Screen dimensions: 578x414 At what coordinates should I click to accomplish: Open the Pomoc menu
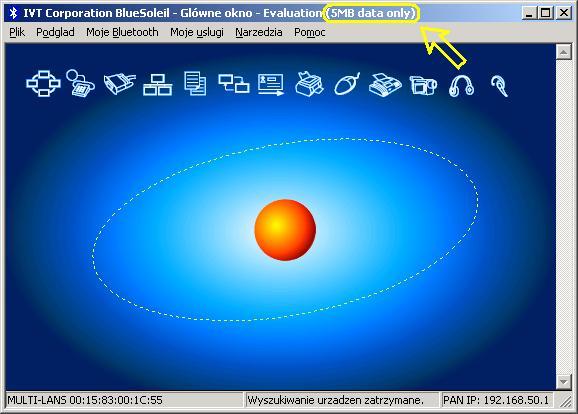coord(310,32)
